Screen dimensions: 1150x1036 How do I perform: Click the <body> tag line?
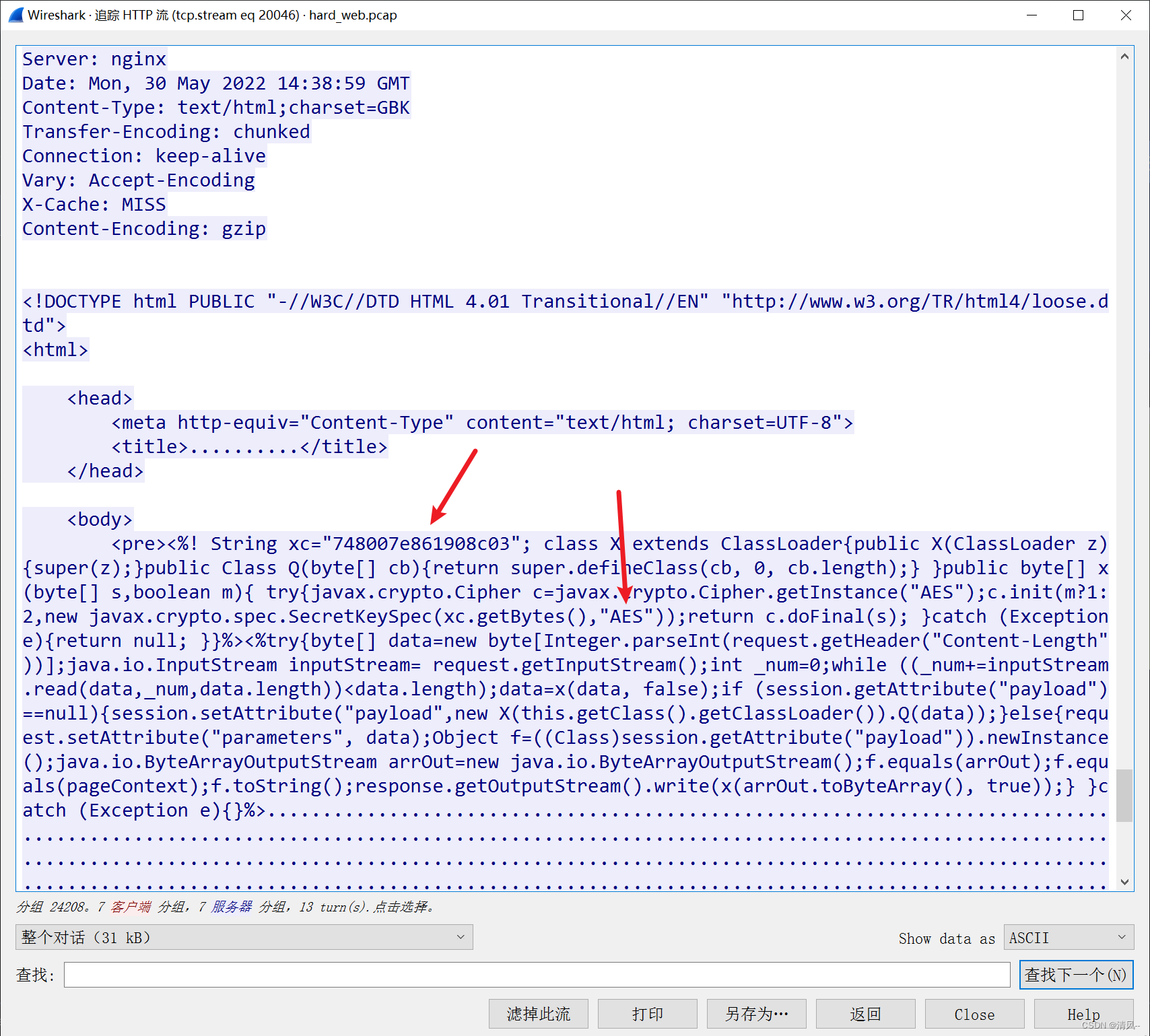(x=100, y=520)
